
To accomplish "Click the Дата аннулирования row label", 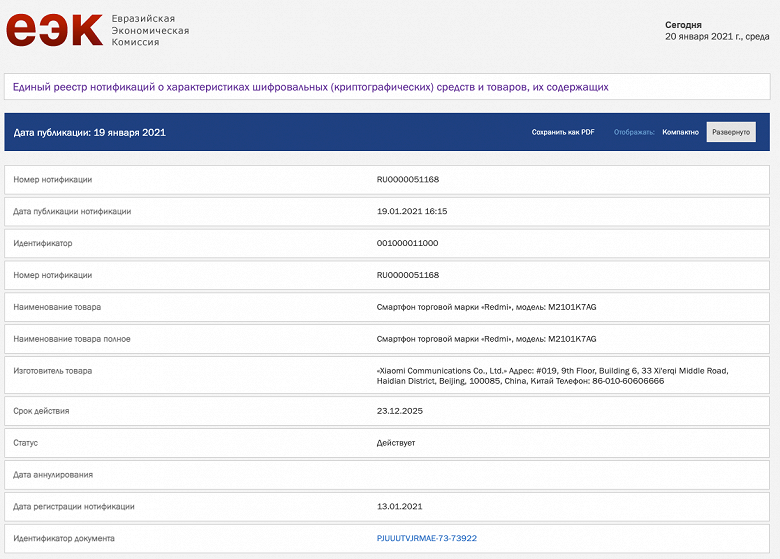I will click(x=53, y=474).
